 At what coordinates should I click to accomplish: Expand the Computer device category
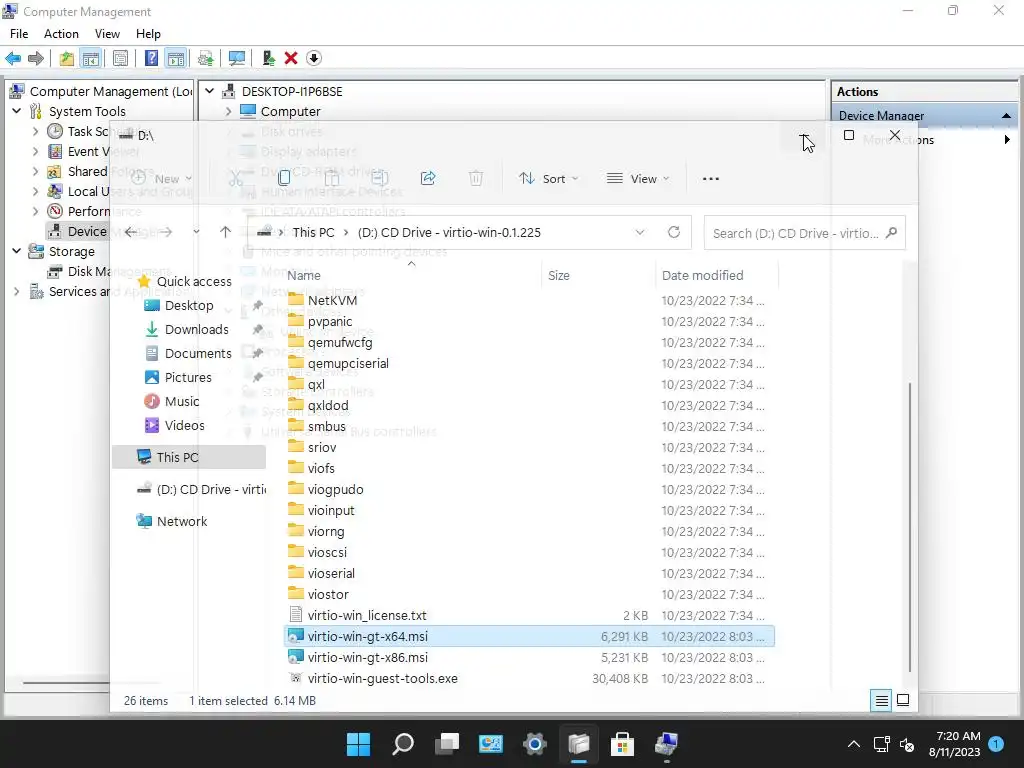228,112
